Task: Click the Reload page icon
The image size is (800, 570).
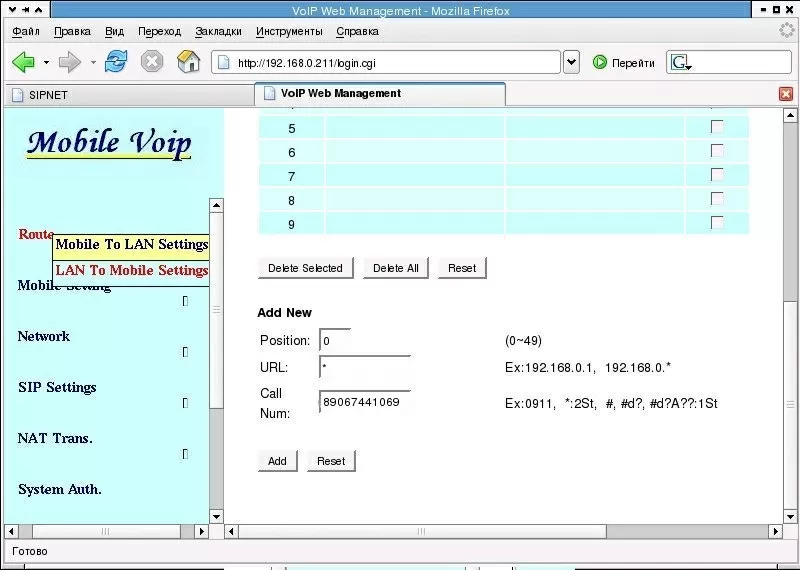Action: pos(116,62)
